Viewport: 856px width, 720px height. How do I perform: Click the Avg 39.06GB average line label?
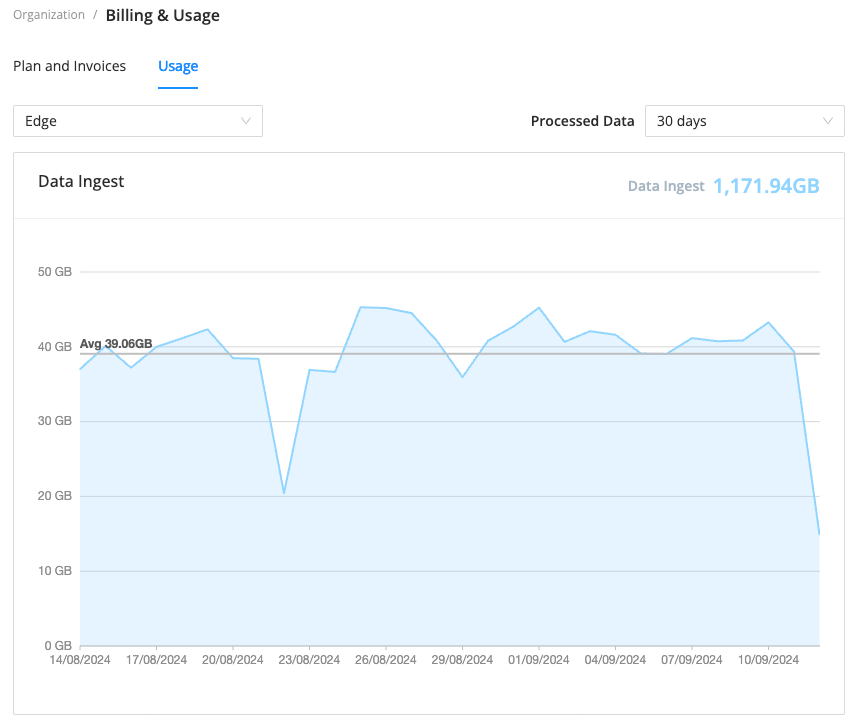pyautogui.click(x=116, y=343)
